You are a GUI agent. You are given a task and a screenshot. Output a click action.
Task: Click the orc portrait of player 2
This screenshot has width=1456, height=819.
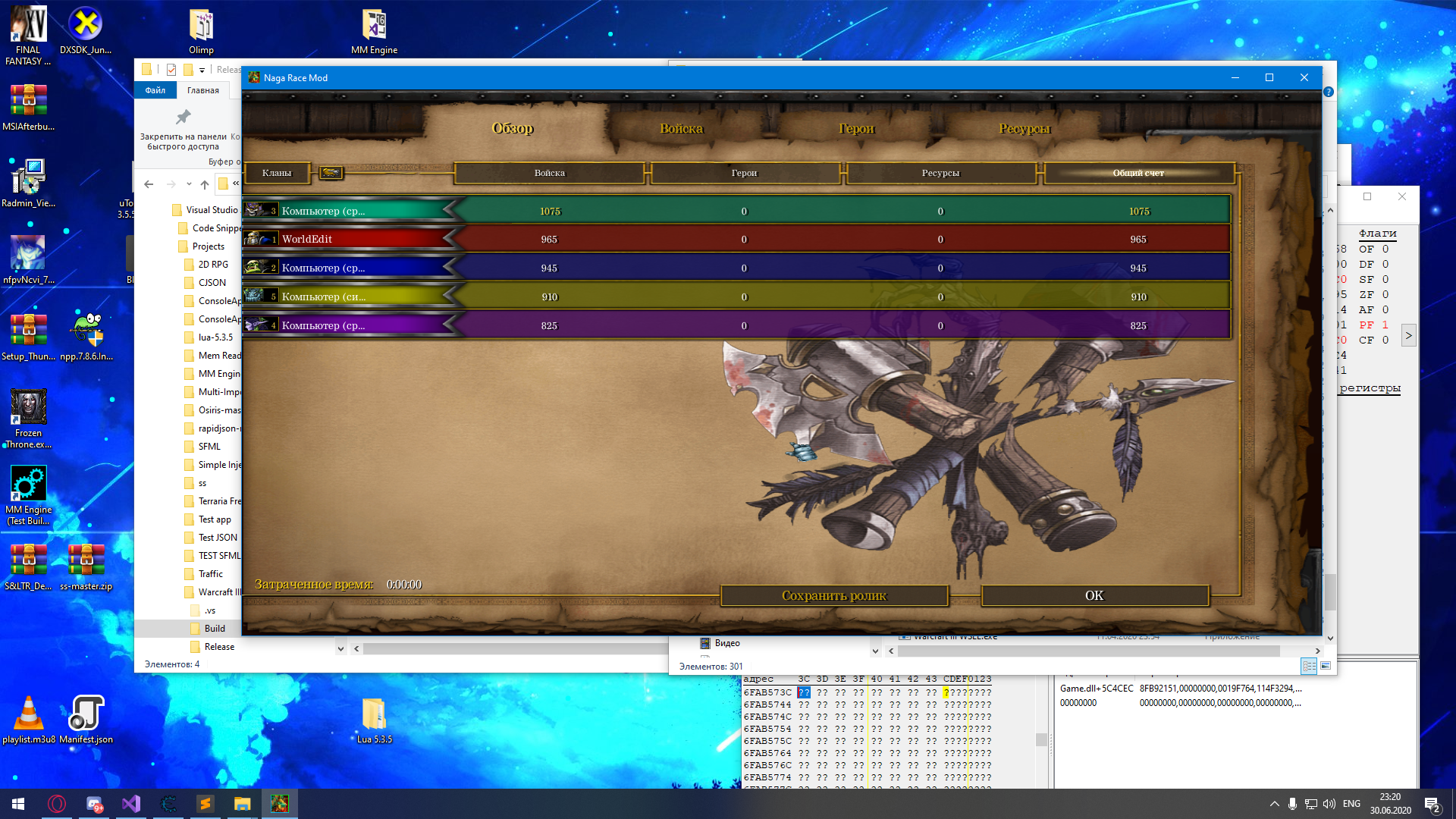[256, 268]
